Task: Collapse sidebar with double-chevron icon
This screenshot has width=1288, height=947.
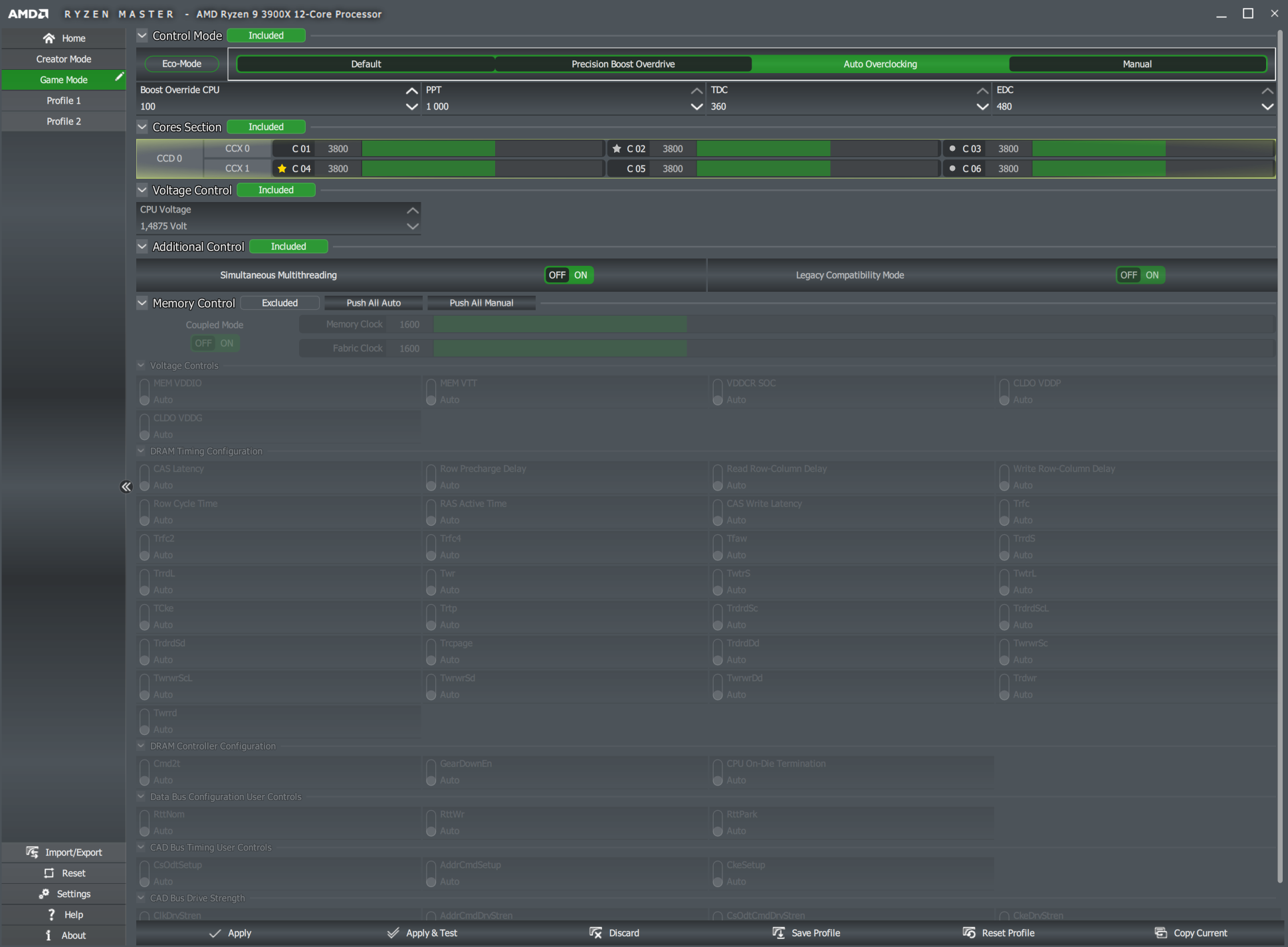Action: 126,487
